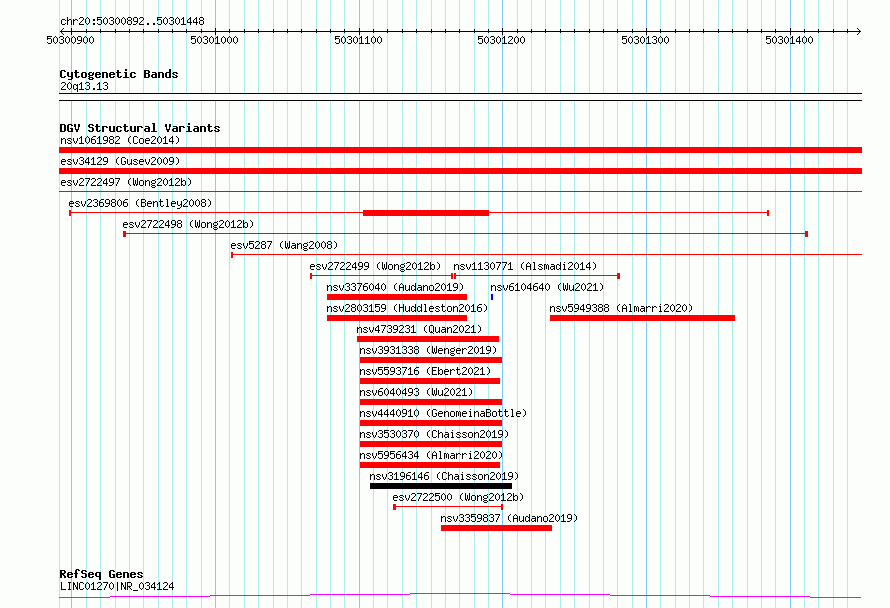Select the esv34129 (Gusev2009) variant label
890x608 pixels.
pyautogui.click(x=120, y=161)
